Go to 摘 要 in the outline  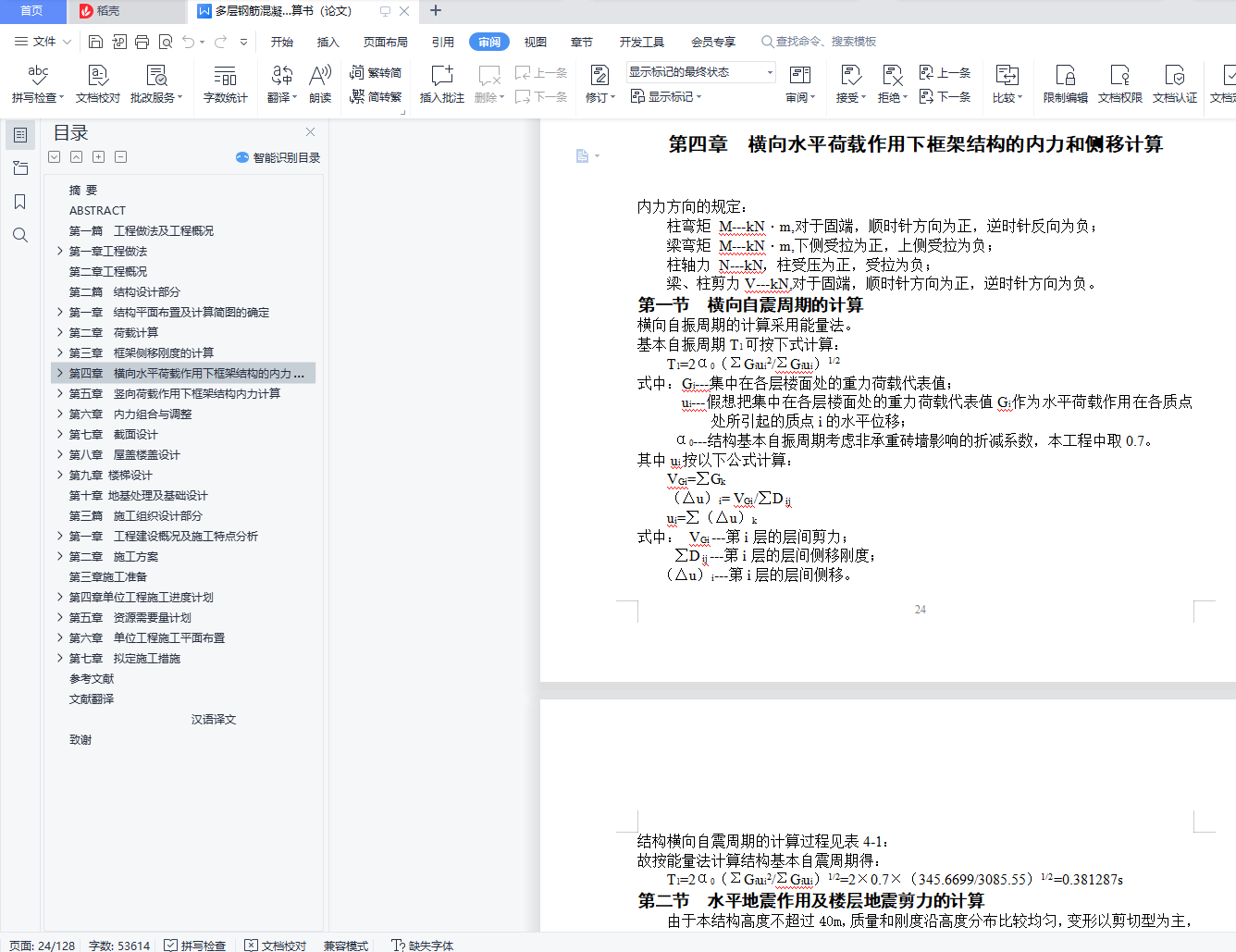click(83, 190)
